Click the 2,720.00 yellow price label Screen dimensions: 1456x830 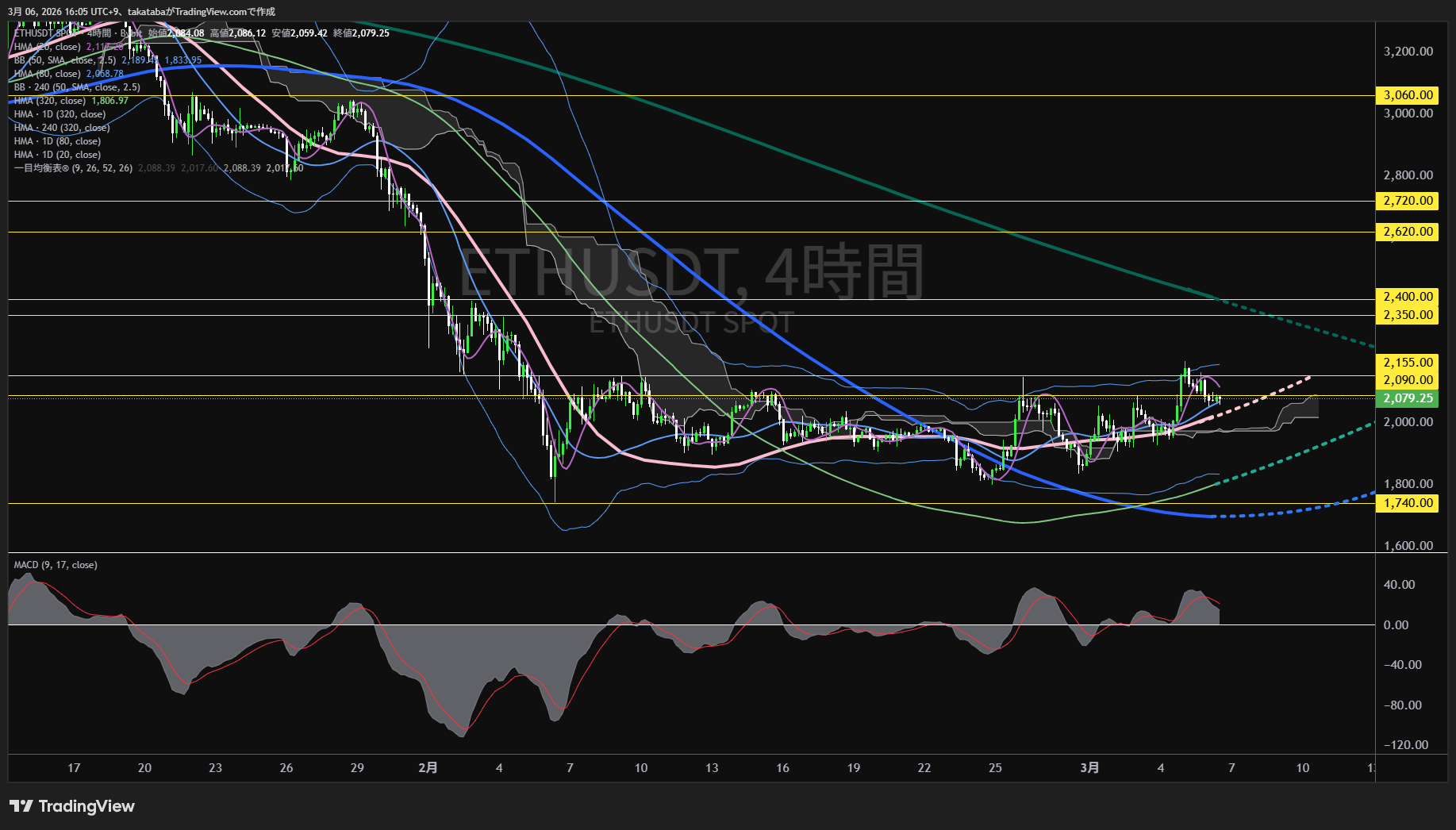1408,201
